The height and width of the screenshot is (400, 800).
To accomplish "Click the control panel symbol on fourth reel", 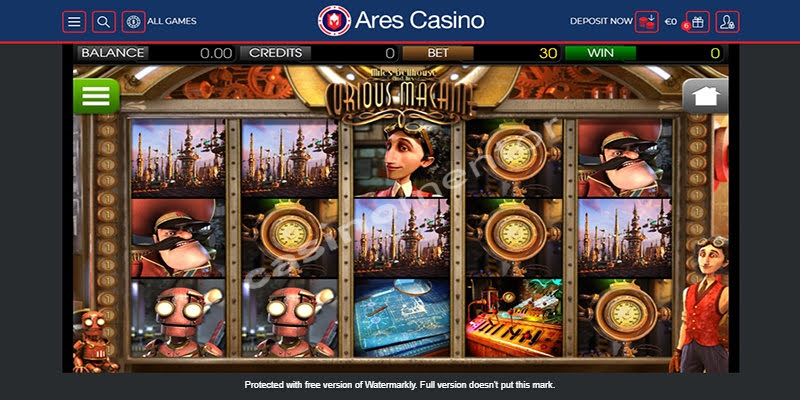I will point(513,317).
